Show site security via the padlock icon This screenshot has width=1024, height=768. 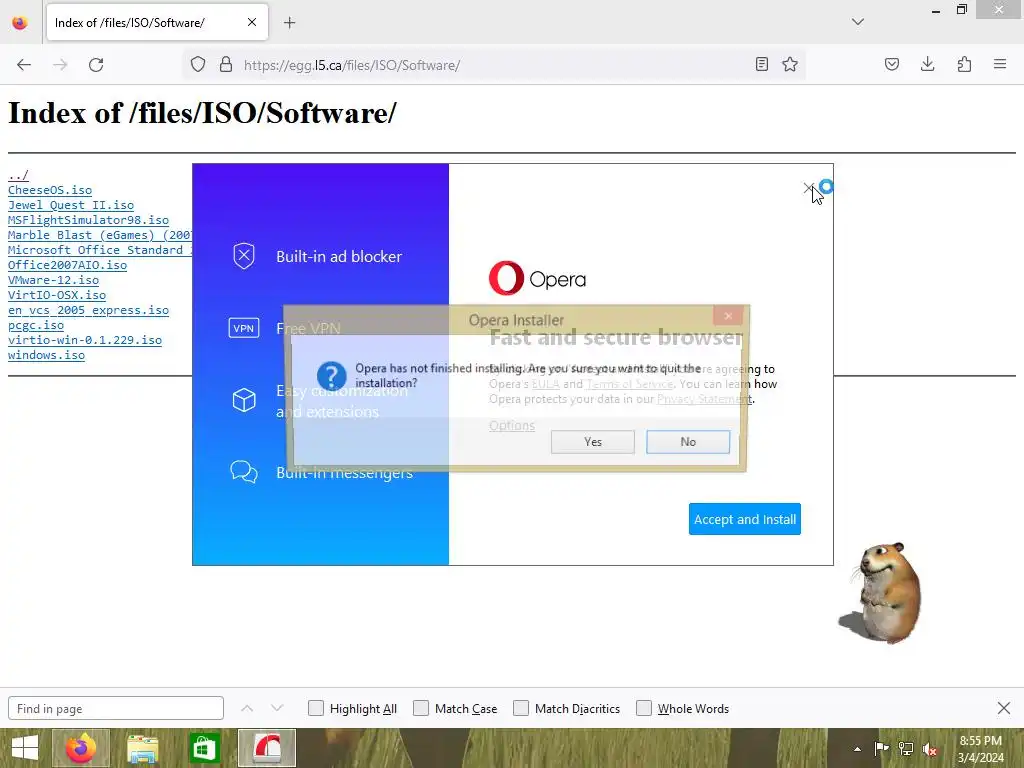click(x=226, y=65)
